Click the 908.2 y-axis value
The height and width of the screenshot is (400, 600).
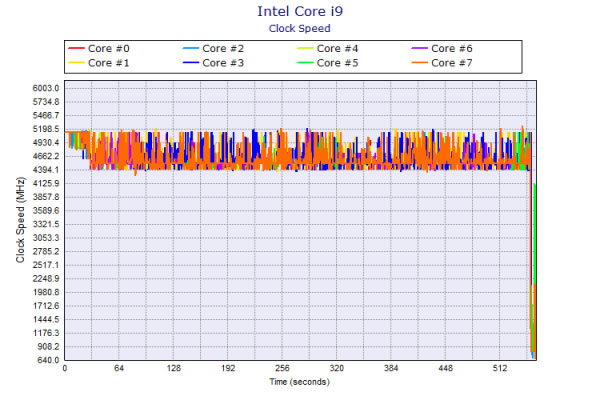[x=48, y=346]
